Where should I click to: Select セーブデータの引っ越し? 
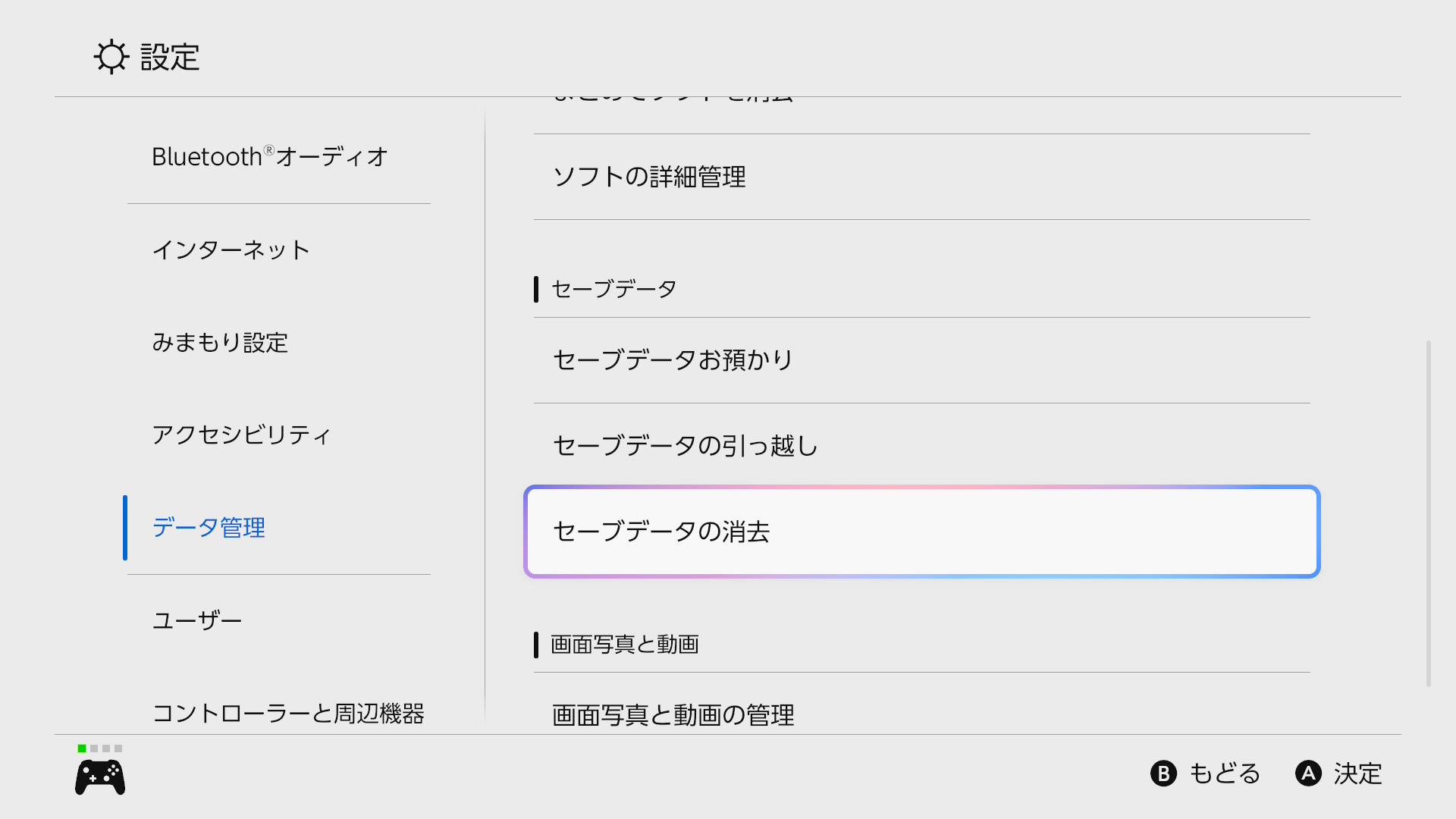922,445
